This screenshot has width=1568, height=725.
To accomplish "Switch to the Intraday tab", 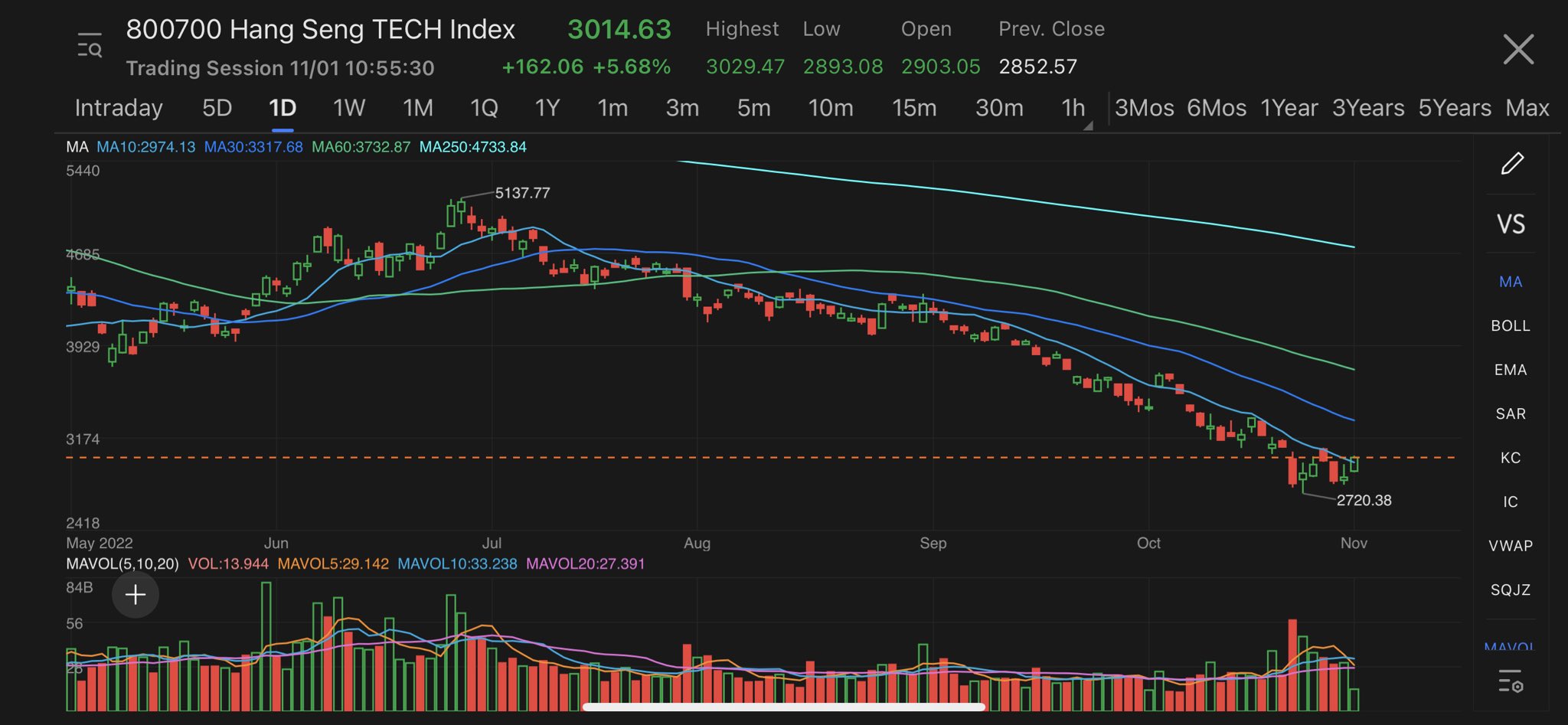I will click(x=118, y=108).
